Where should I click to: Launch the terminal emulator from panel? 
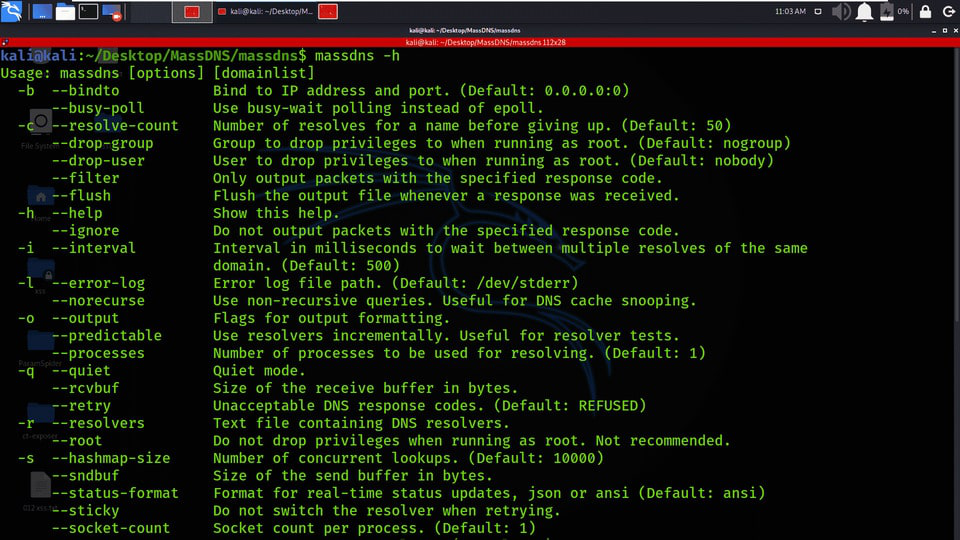(x=88, y=12)
